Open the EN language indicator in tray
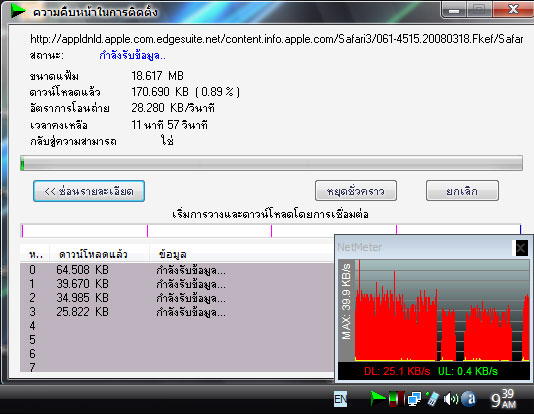534x414 pixels. point(341,399)
